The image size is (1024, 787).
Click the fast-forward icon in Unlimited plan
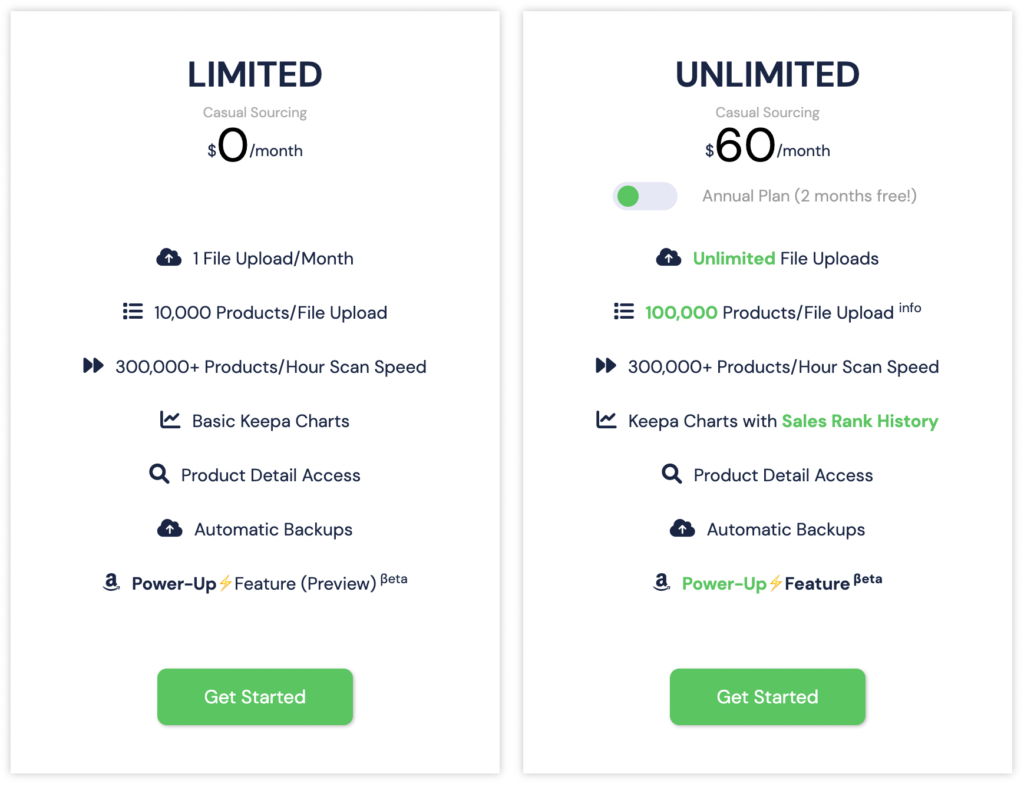[605, 366]
